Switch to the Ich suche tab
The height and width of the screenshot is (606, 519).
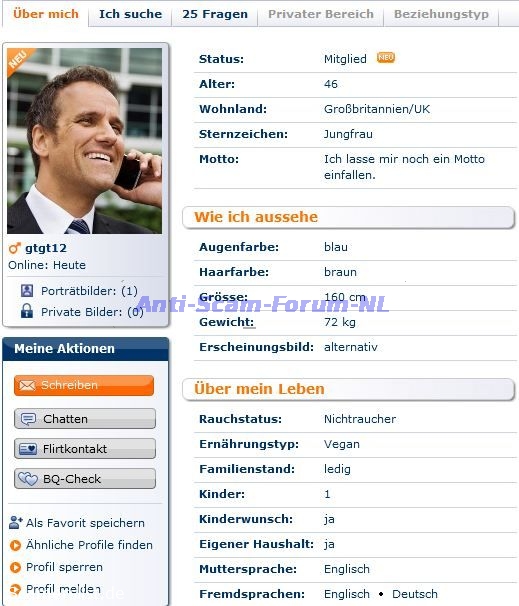(130, 14)
